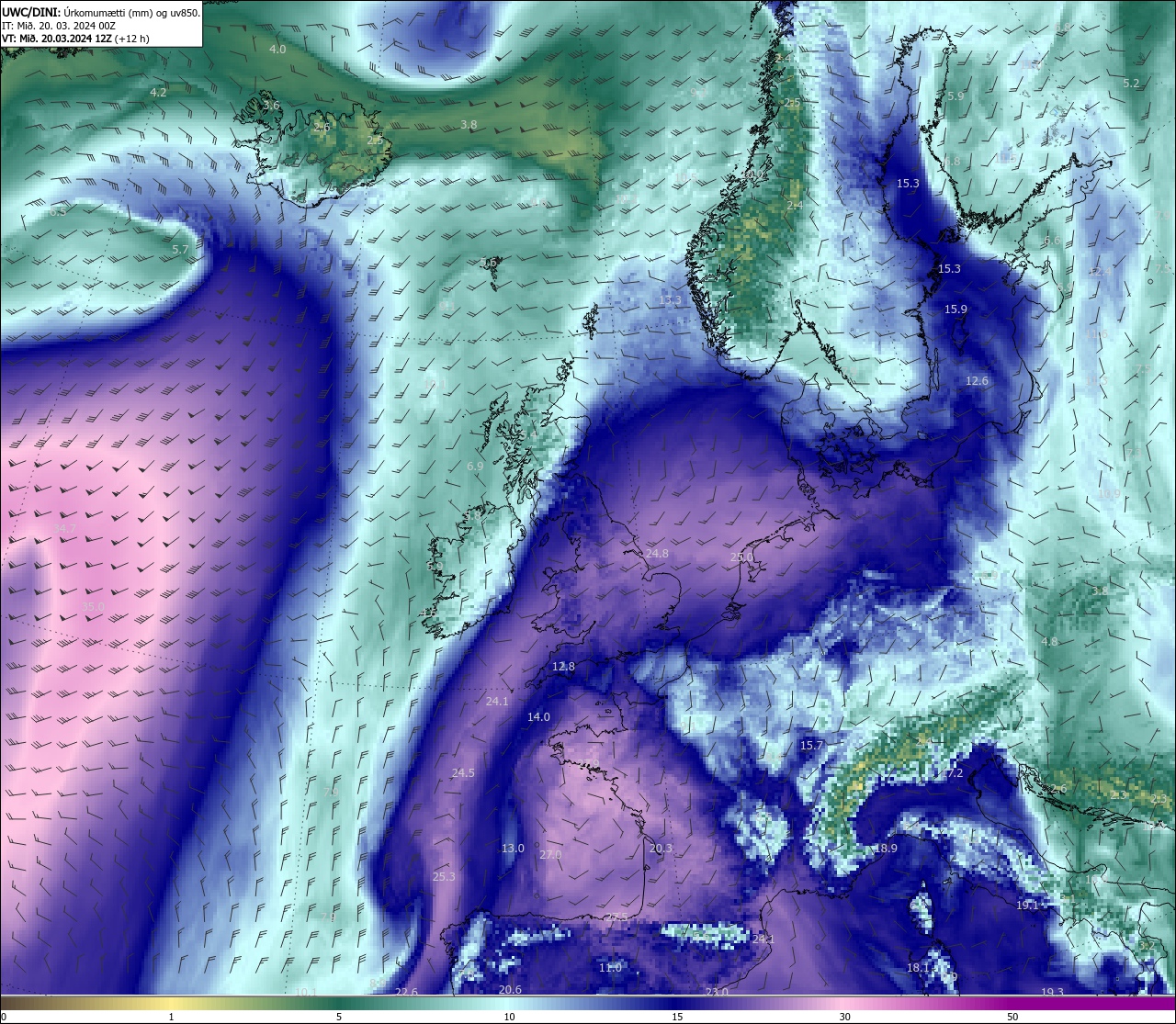Click the 19.1 value label
Image resolution: width=1176 pixels, height=1024 pixels.
1027,906
